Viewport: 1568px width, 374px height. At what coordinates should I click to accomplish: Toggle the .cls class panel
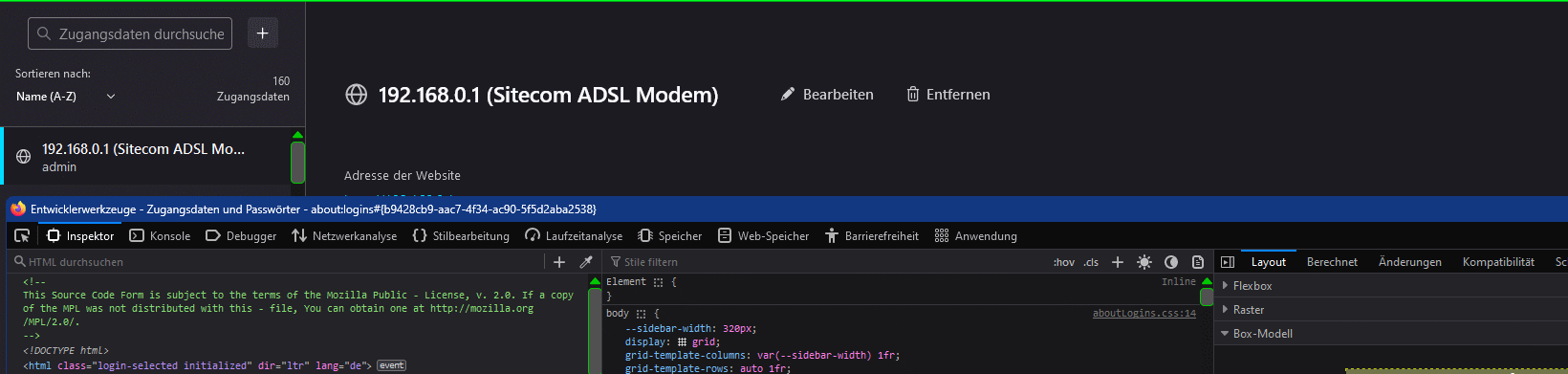point(1091,262)
